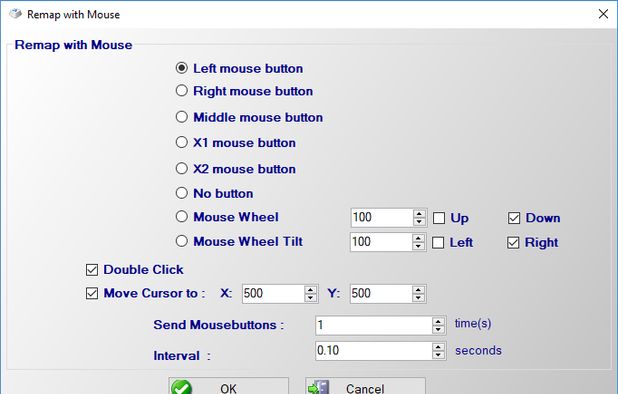
Task: Select the Right mouse button option
Action: pyautogui.click(x=181, y=91)
